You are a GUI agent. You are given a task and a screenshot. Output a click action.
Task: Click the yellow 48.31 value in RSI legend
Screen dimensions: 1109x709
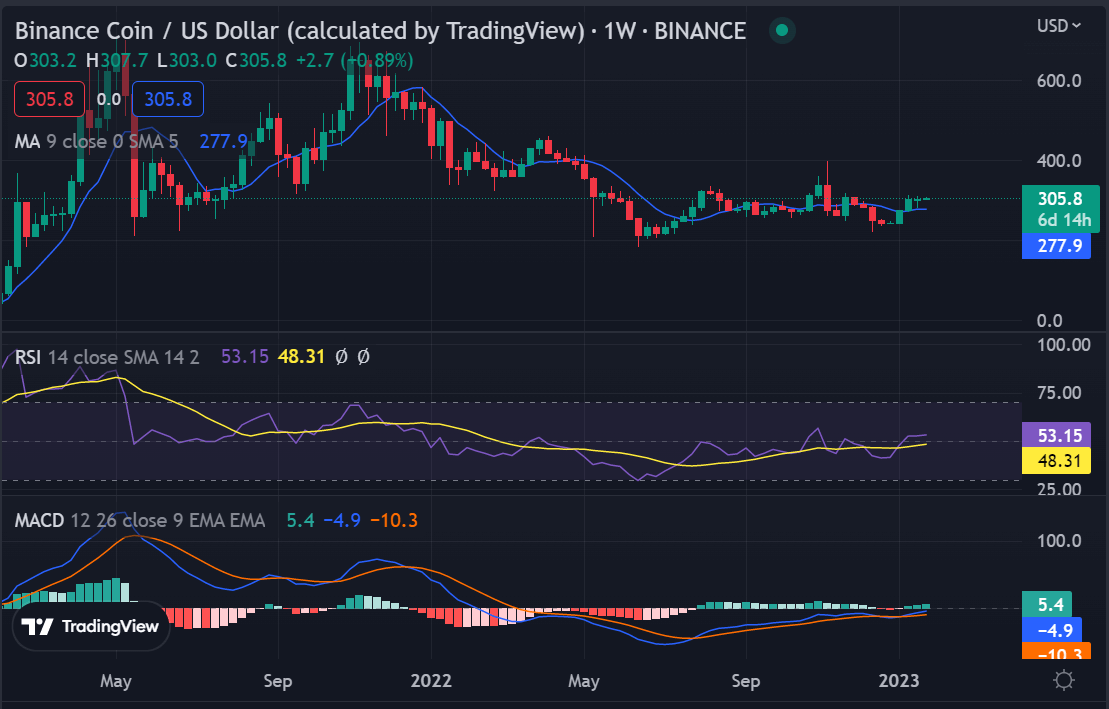click(301, 357)
